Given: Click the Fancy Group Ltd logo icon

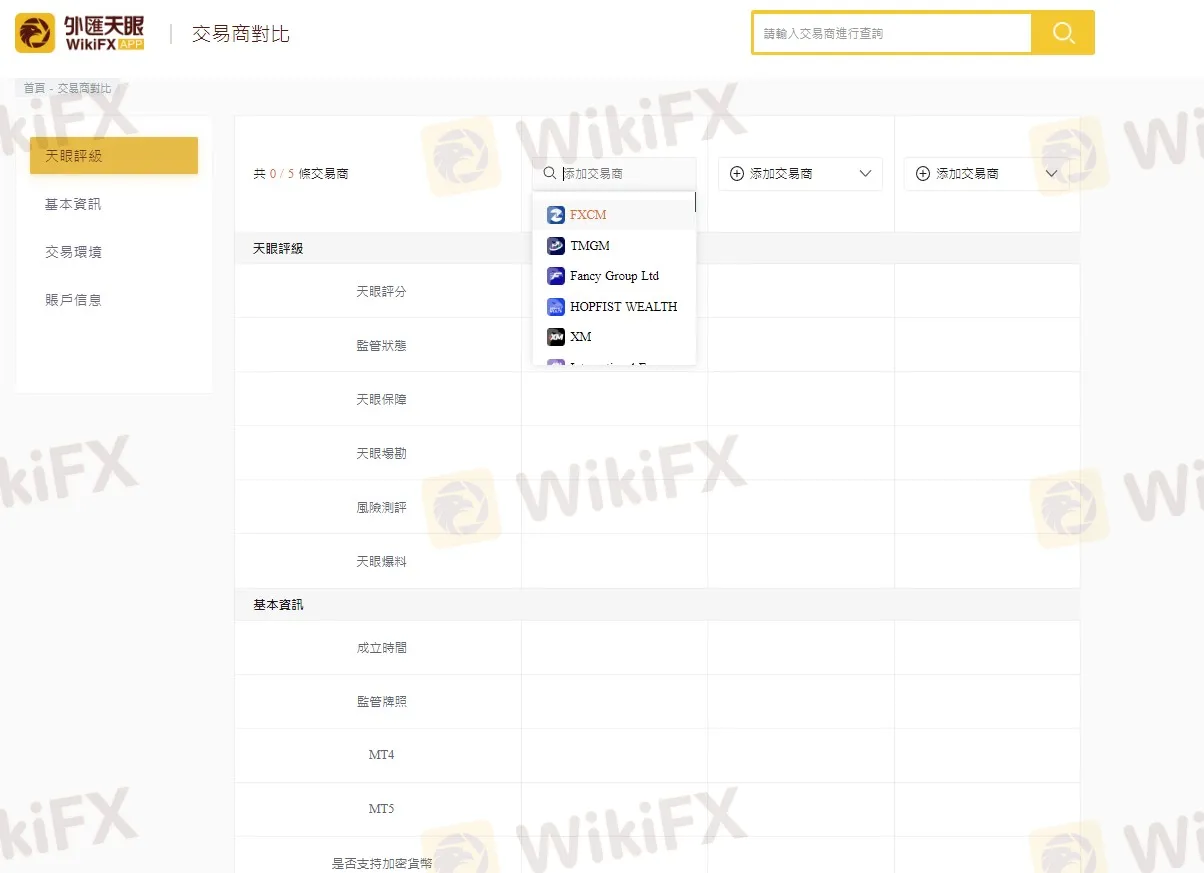Looking at the screenshot, I should [556, 276].
